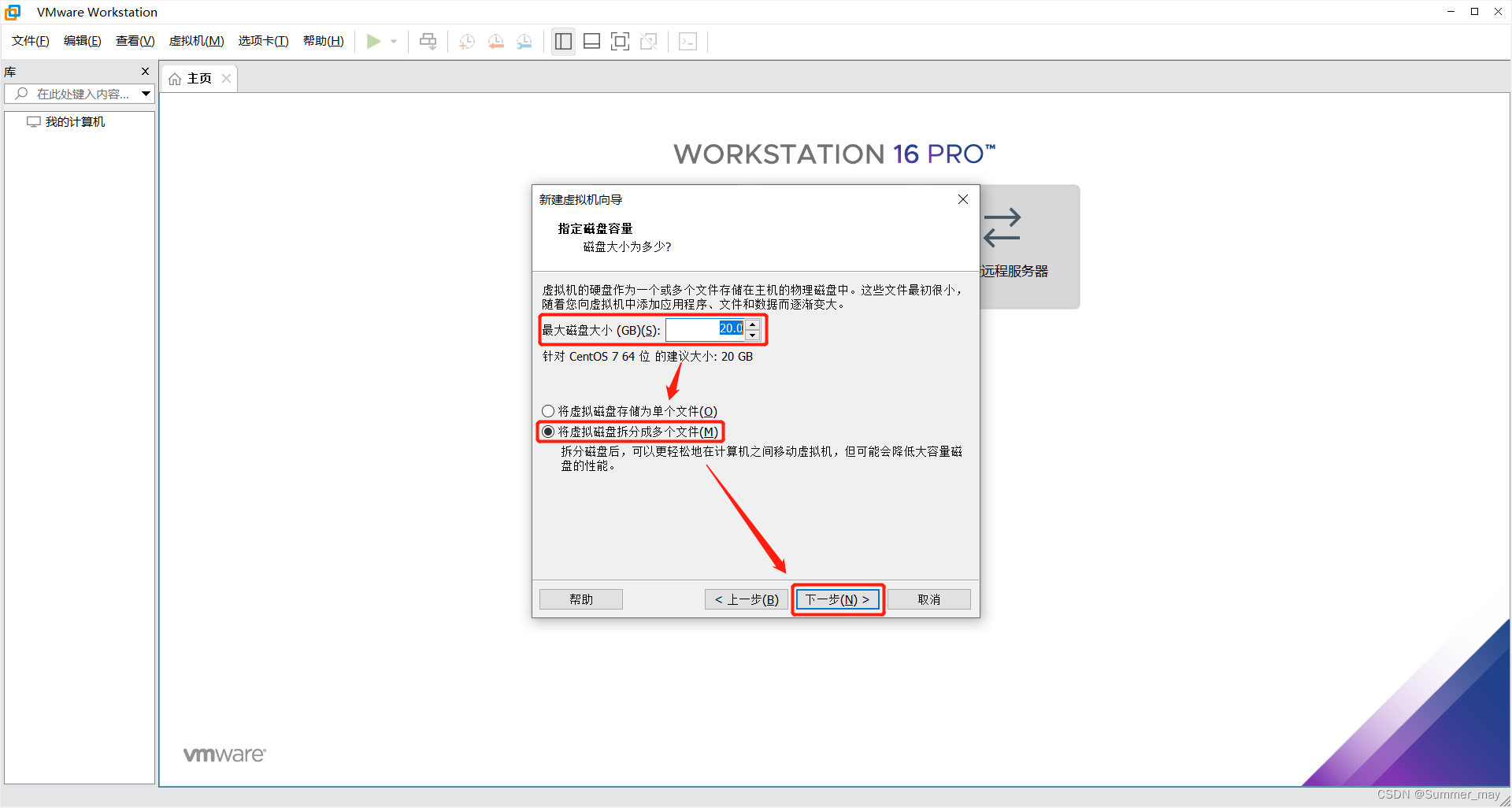Click the console view toolbar icon
The image size is (1512, 808).
tap(687, 41)
